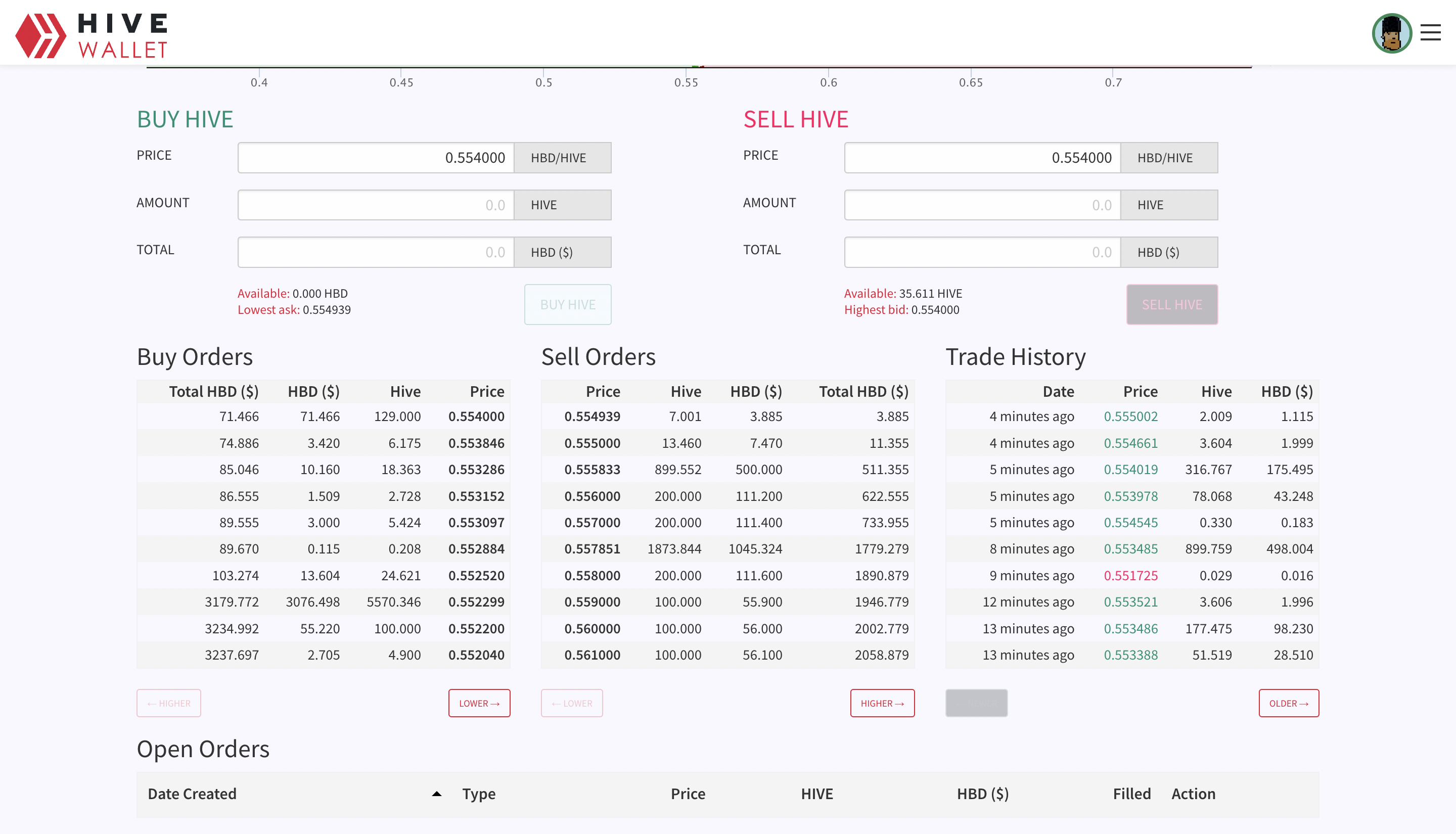The image size is (1456, 834).
Task: Click trade history price 0.553486
Action: point(1130,628)
